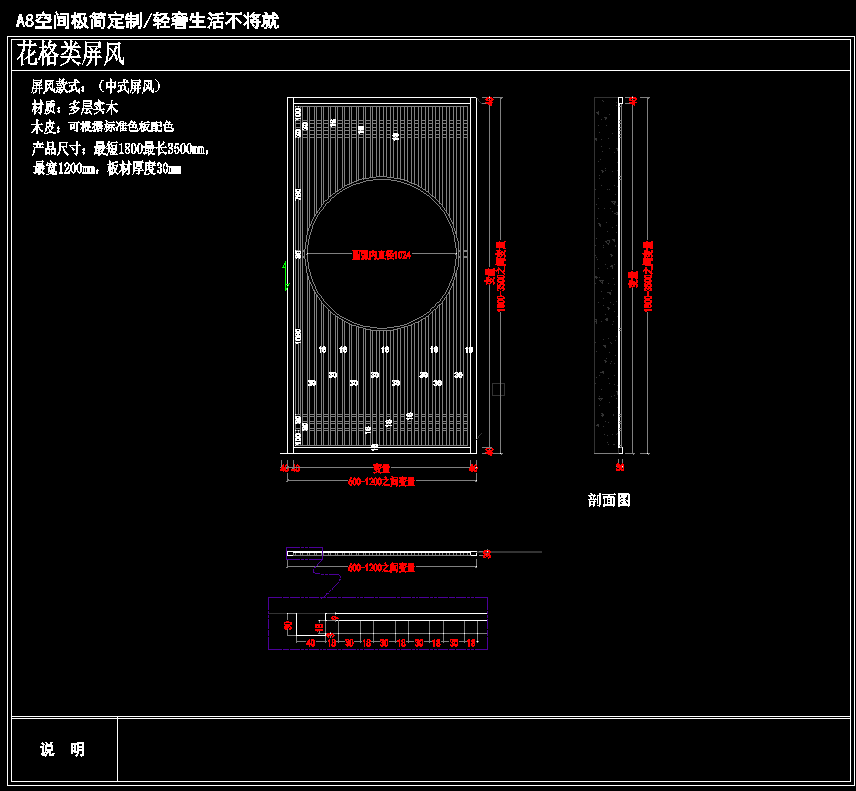Select the 屏风款式 (中式屏风) text line
856x791 pixels.
tap(96, 87)
